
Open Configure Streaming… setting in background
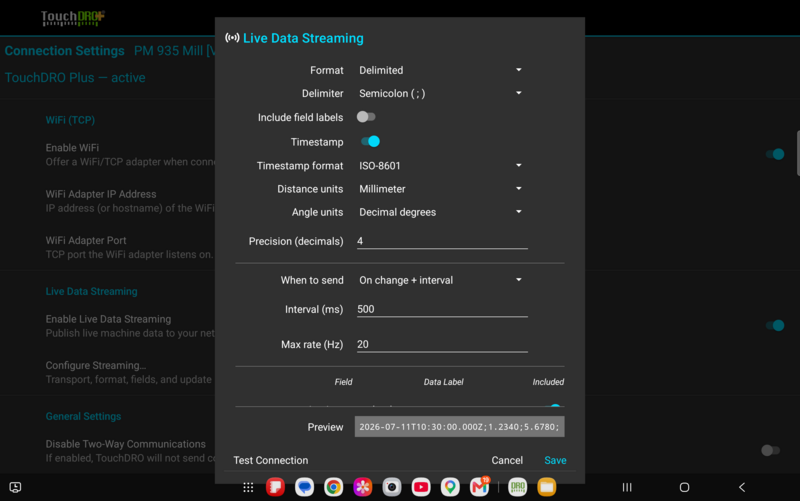coord(129,372)
